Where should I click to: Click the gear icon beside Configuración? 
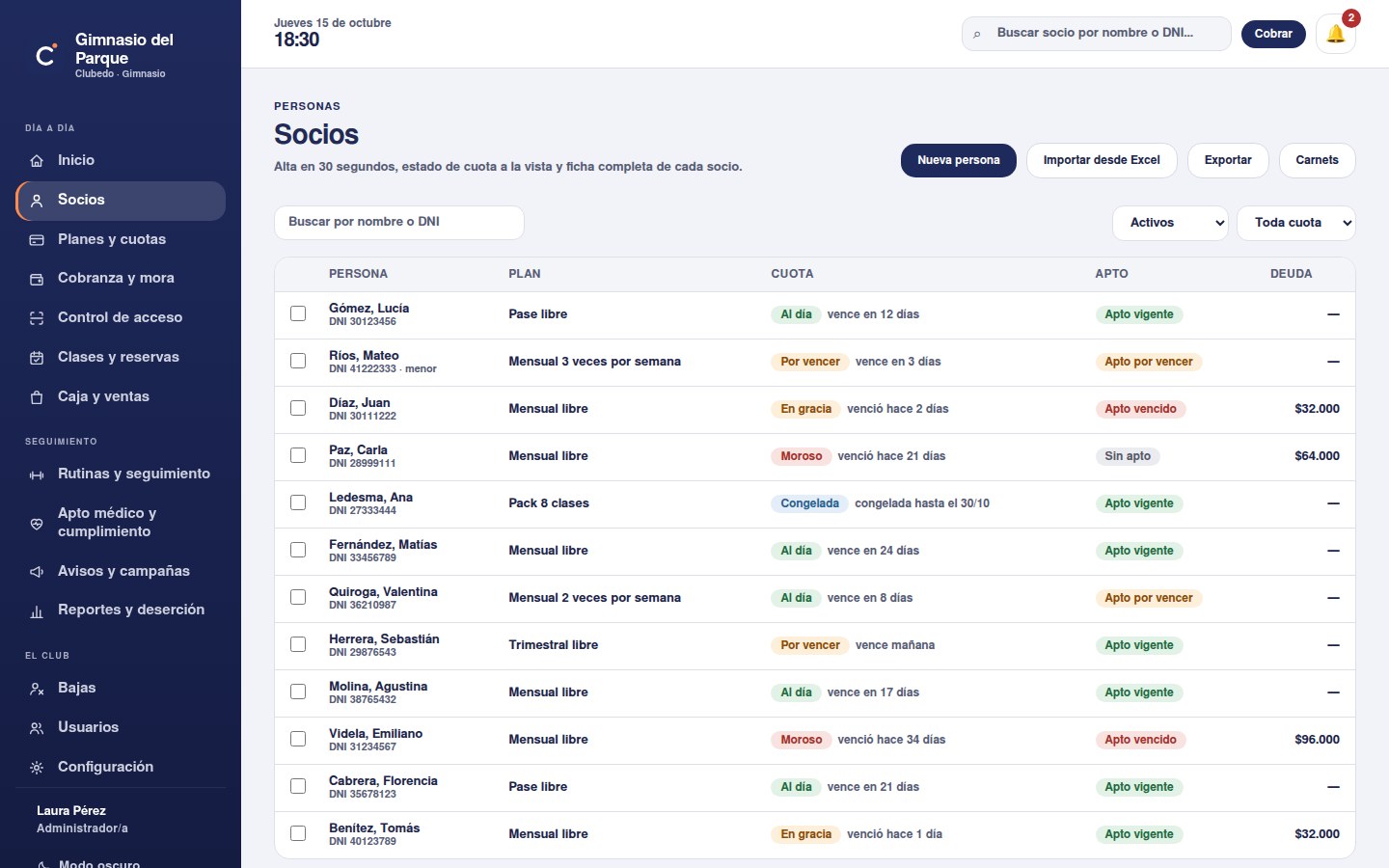pyautogui.click(x=37, y=768)
